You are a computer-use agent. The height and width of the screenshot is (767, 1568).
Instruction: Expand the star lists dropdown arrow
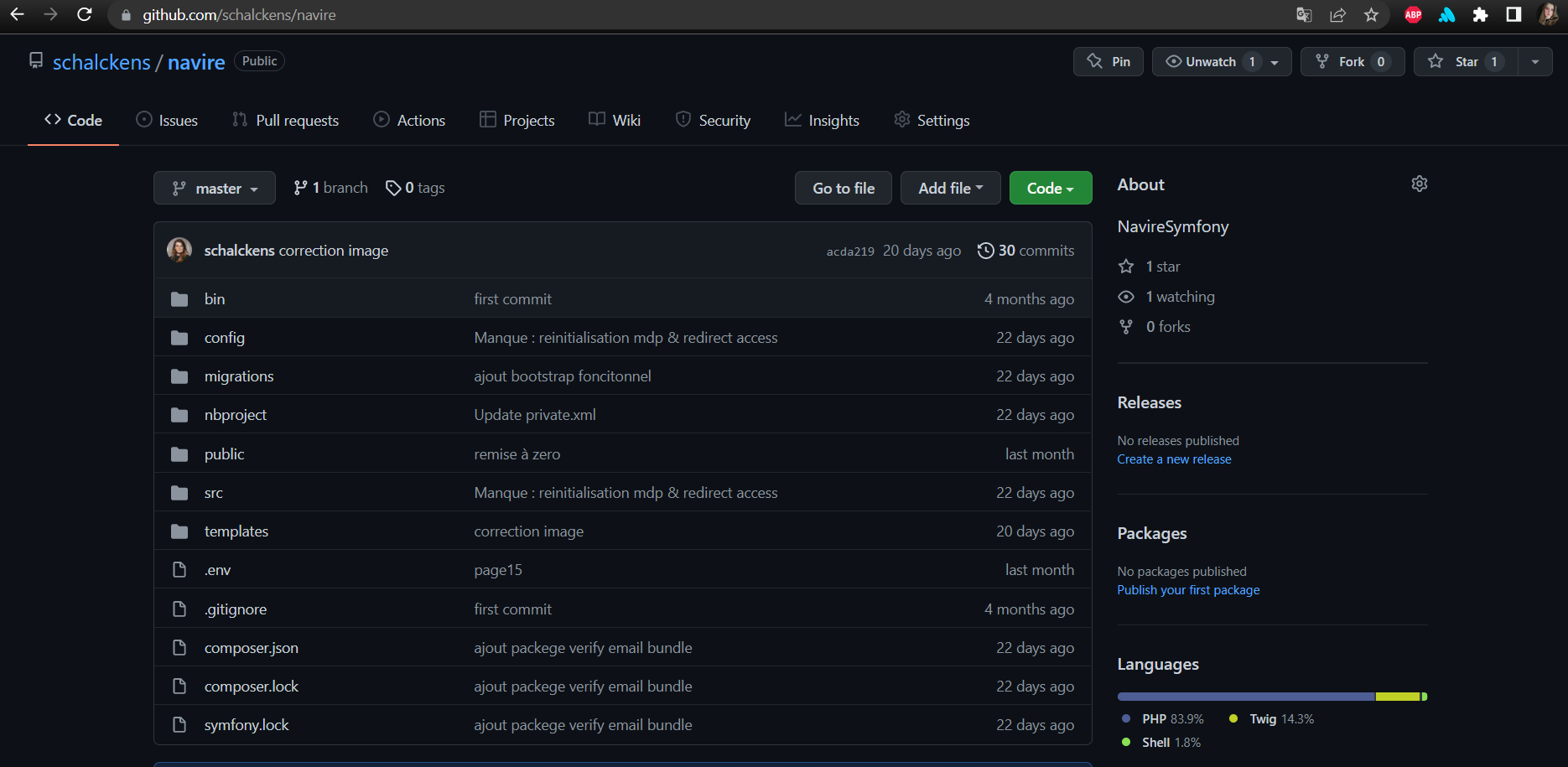pyautogui.click(x=1535, y=61)
